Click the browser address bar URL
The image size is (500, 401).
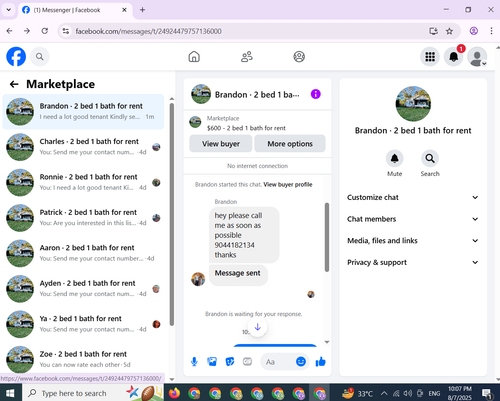point(148,31)
